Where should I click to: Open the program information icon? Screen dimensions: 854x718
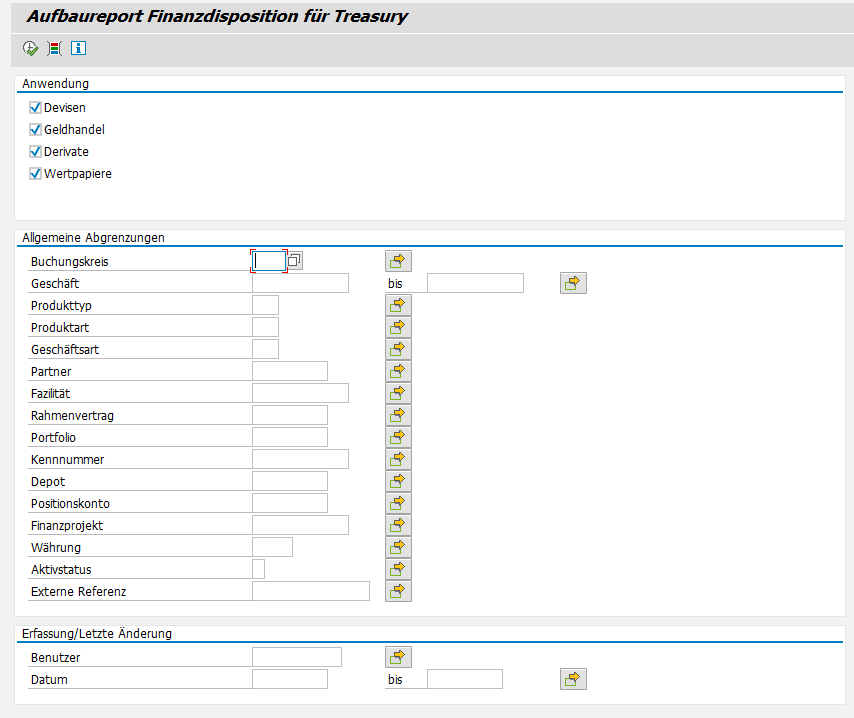pyautogui.click(x=78, y=48)
